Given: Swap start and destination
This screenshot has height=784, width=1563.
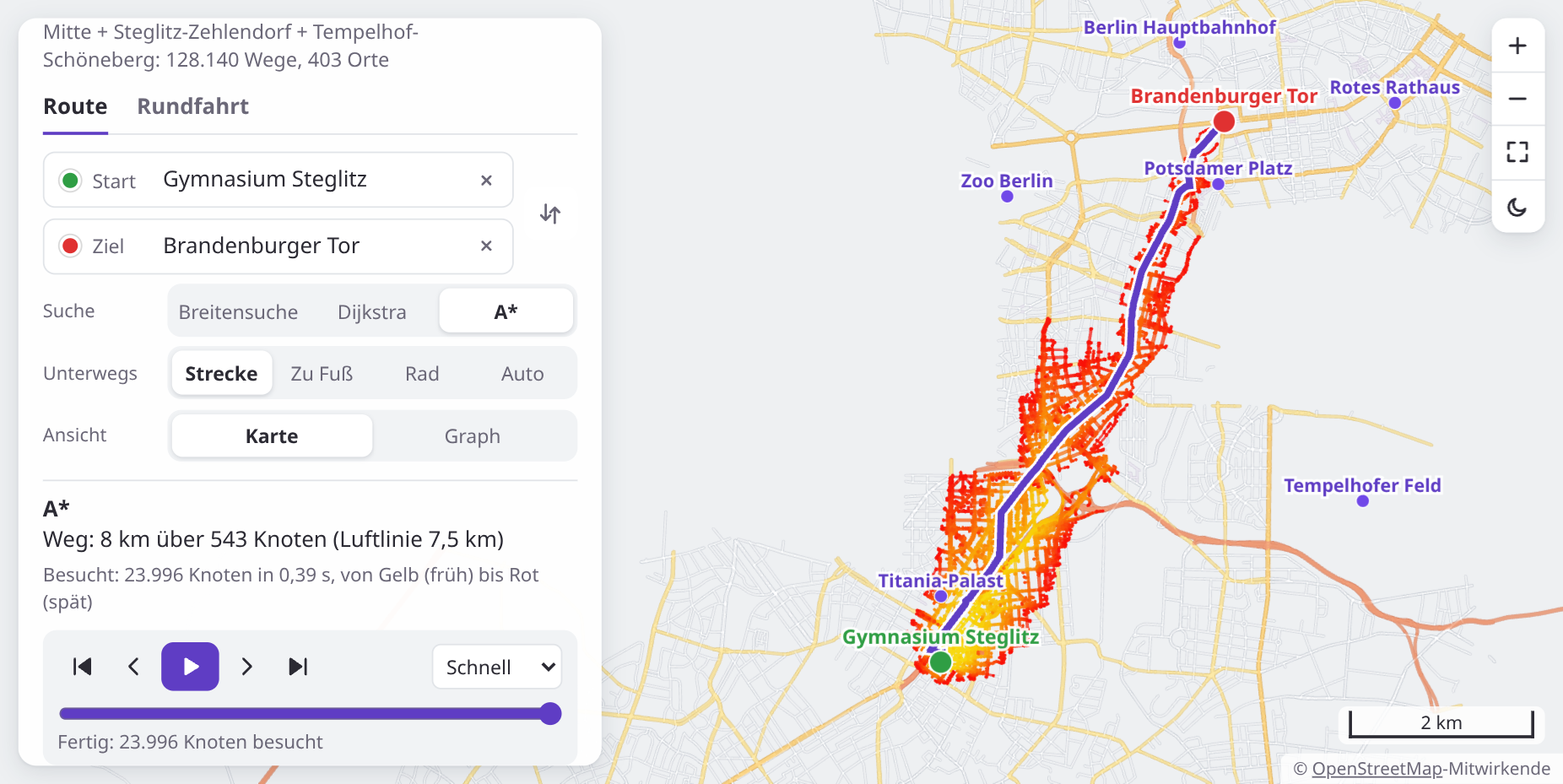Looking at the screenshot, I should pyautogui.click(x=550, y=214).
